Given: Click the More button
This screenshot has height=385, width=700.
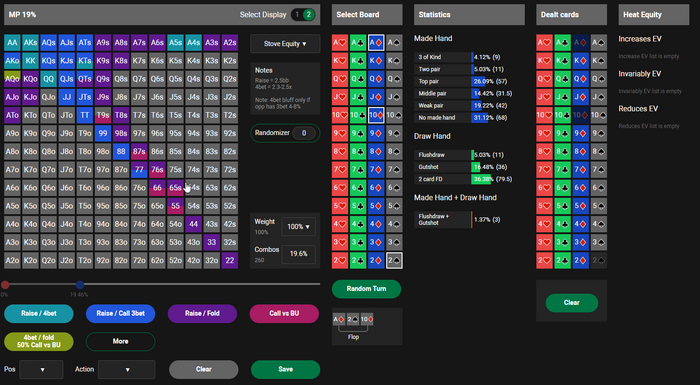Looking at the screenshot, I should pyautogui.click(x=121, y=341).
